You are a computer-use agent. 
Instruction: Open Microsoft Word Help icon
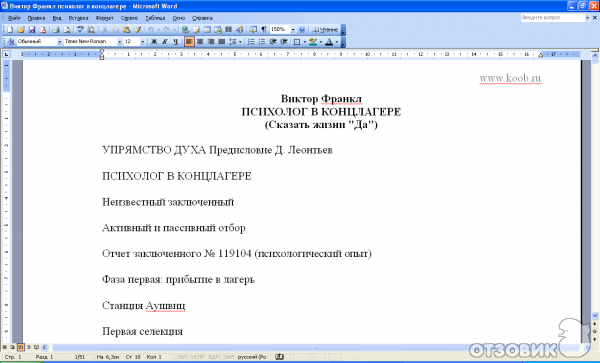pos(302,29)
